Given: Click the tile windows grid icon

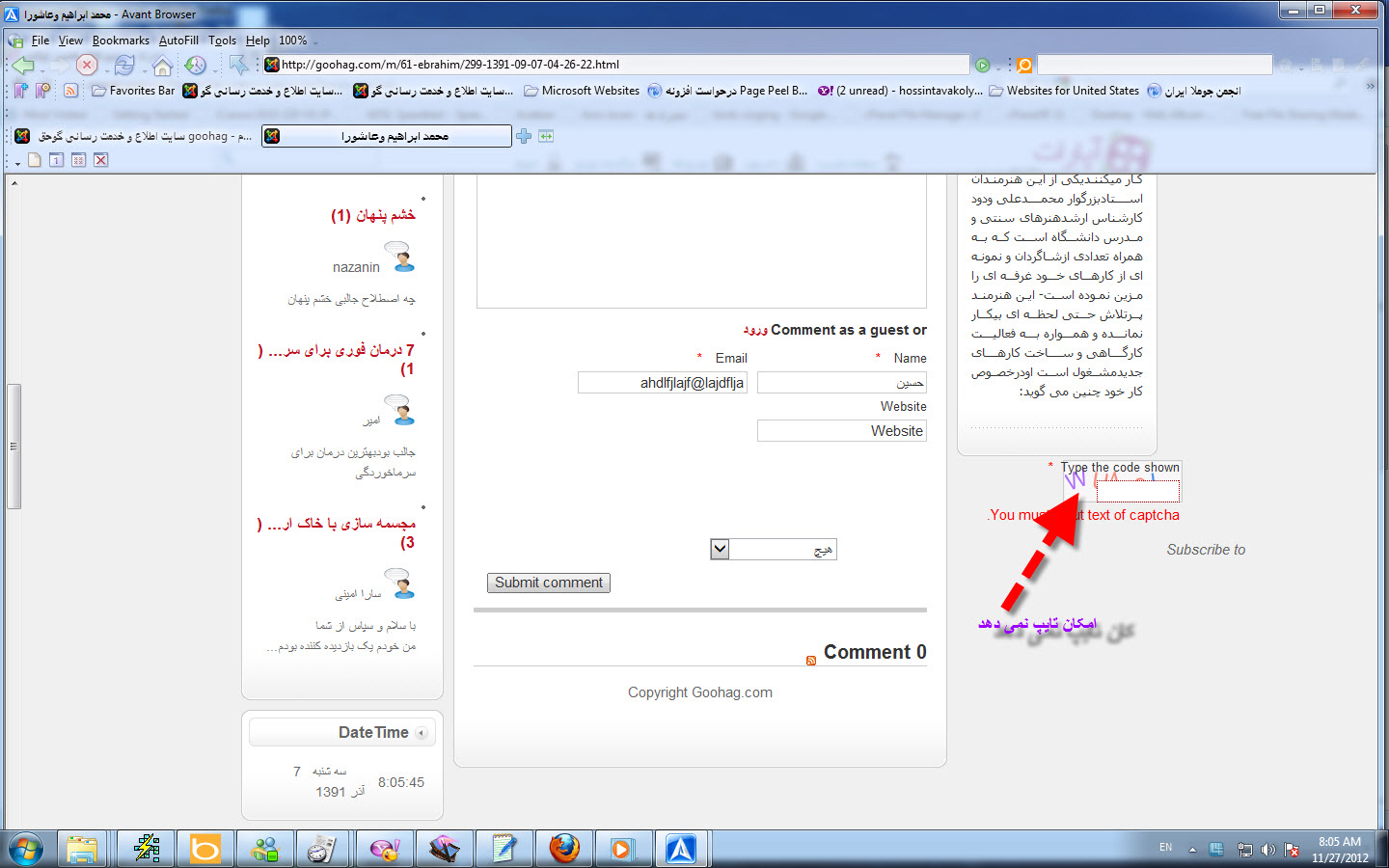Looking at the screenshot, I should pos(78,160).
